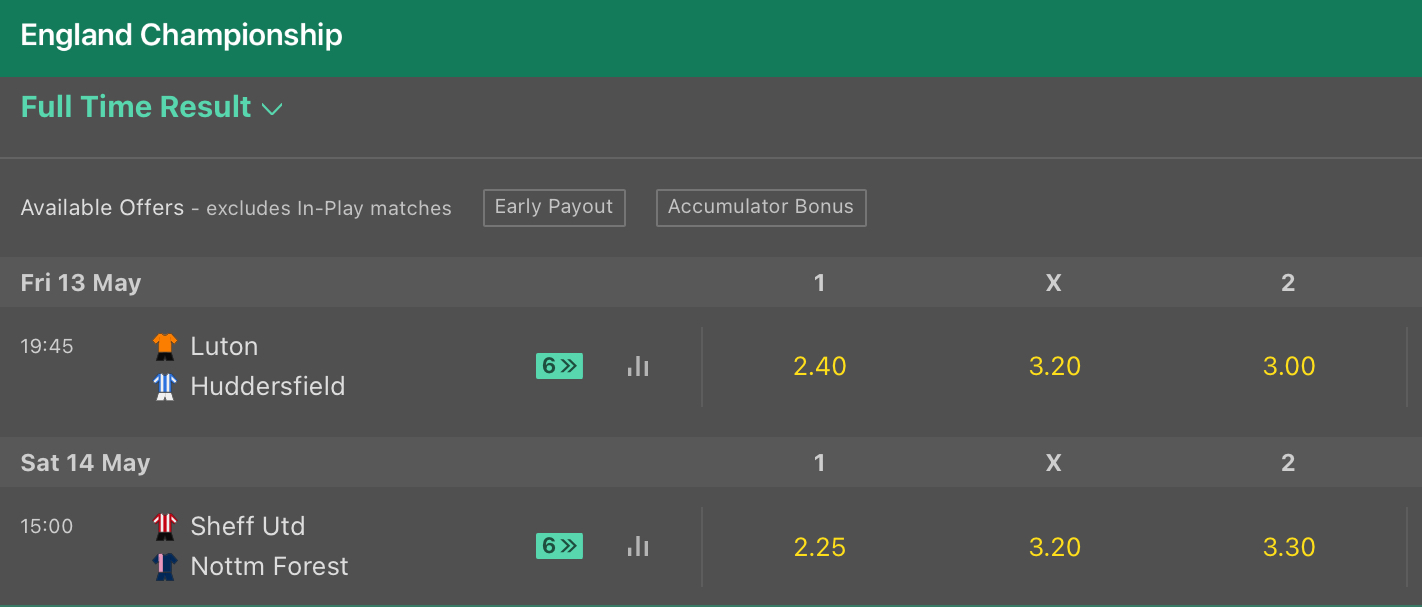This screenshot has width=1422, height=607.
Task: Click Nottm Forest's kit icon
Action: click(x=164, y=566)
